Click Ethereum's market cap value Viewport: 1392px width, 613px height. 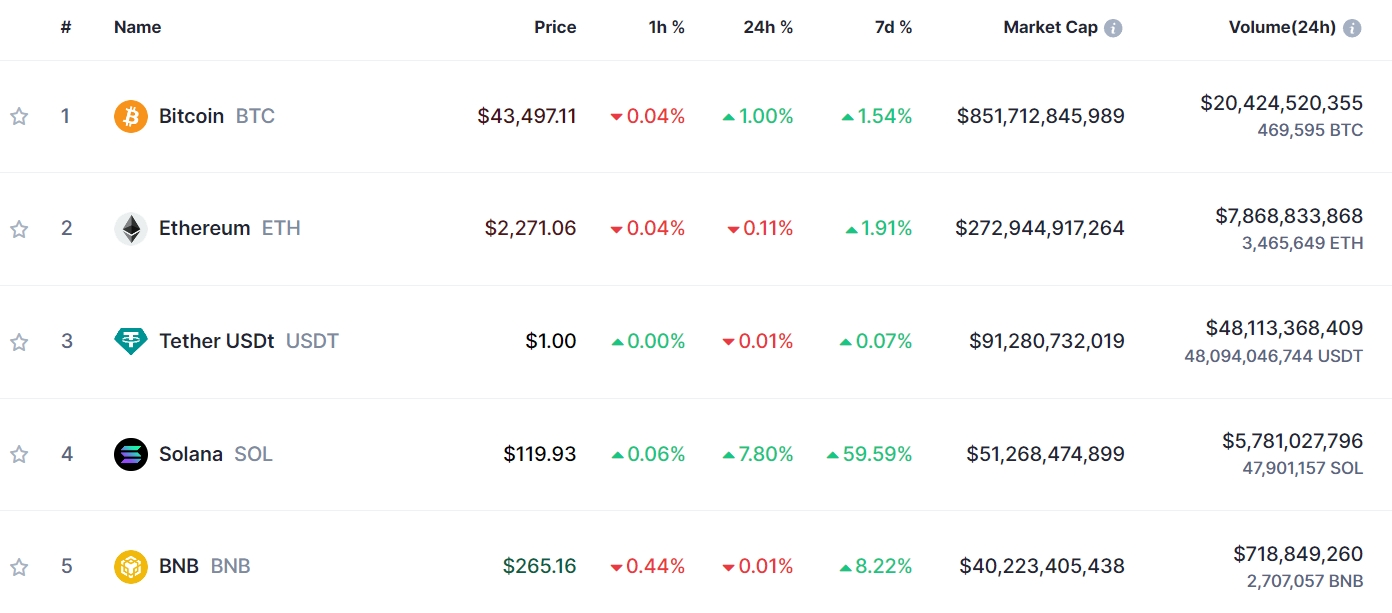coord(1040,229)
